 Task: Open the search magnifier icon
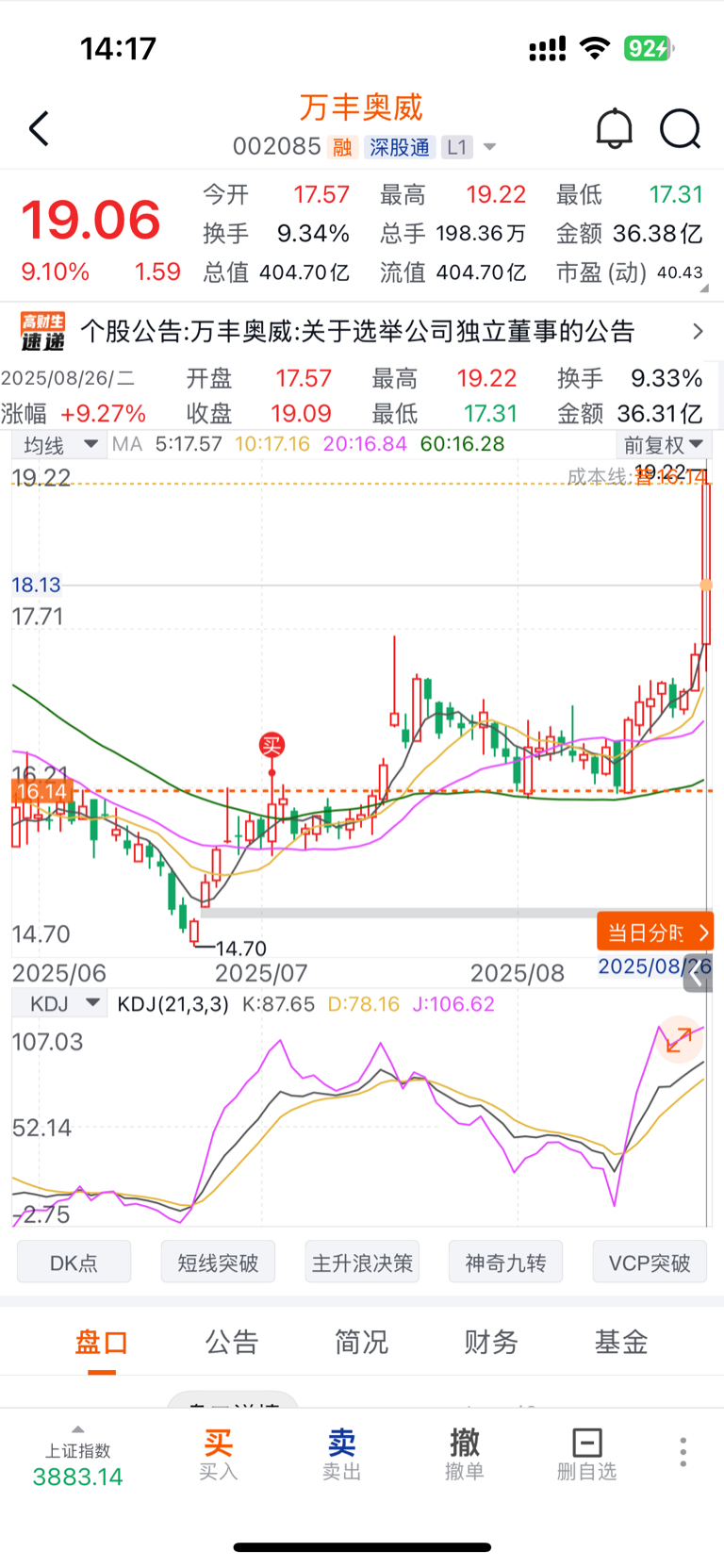(680, 129)
